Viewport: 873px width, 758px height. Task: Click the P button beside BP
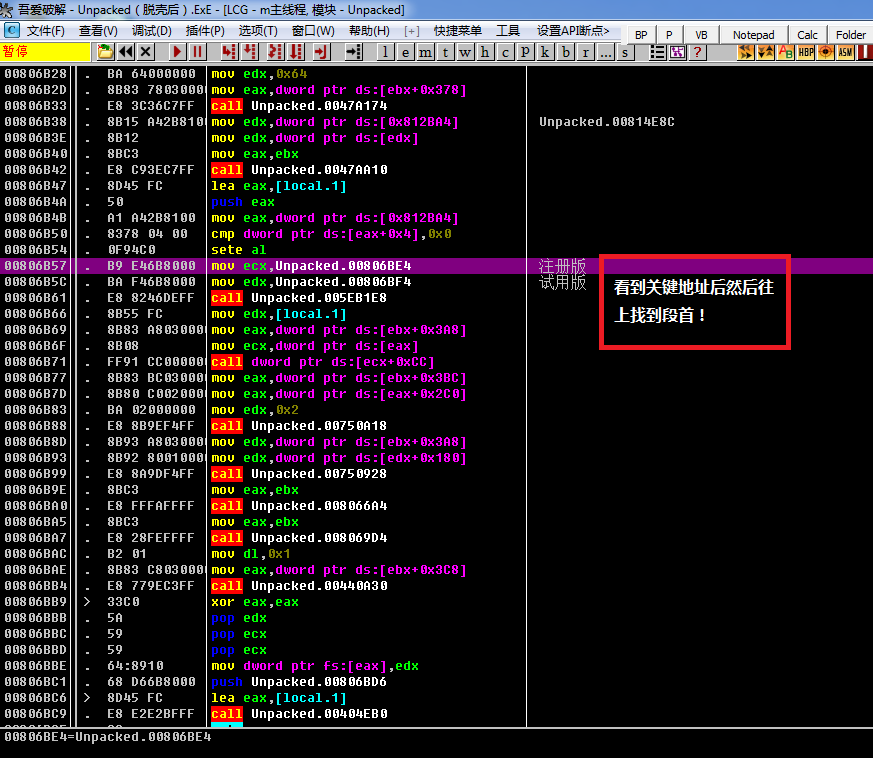tap(669, 35)
